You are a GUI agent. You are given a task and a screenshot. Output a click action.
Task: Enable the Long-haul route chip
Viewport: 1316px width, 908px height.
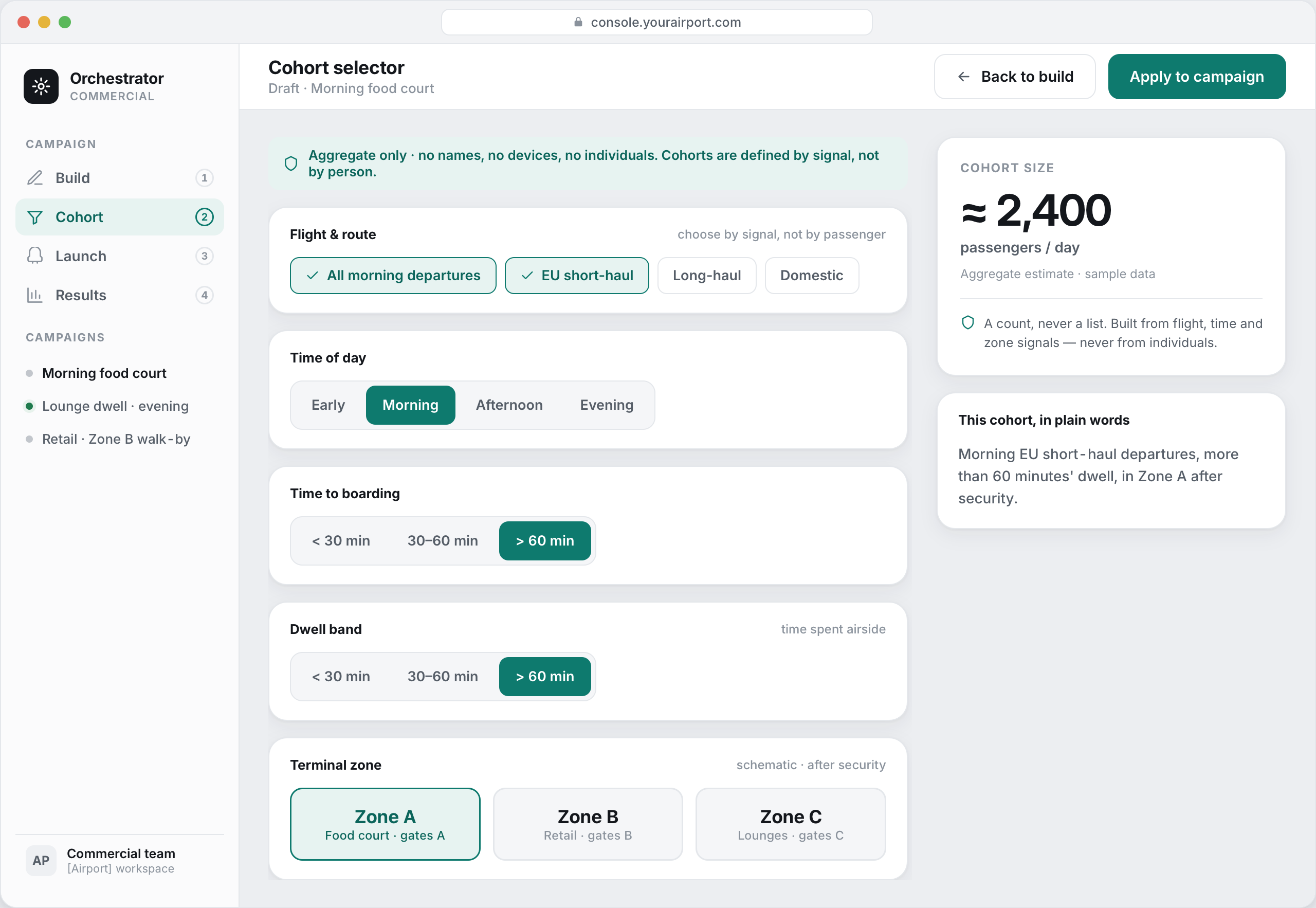[x=706, y=276]
